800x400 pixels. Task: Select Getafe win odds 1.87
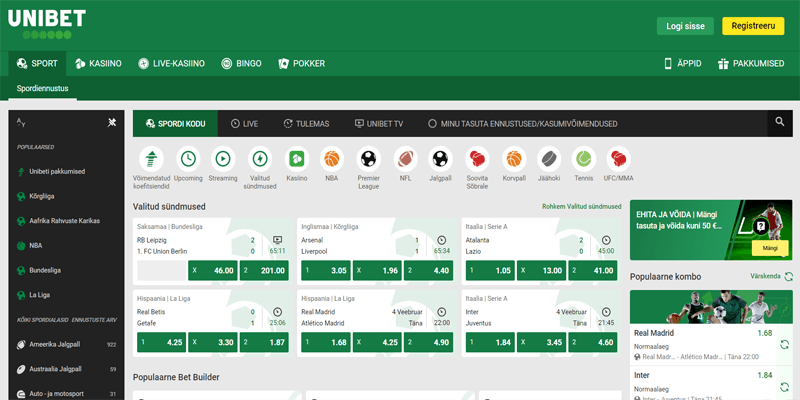tap(264, 342)
